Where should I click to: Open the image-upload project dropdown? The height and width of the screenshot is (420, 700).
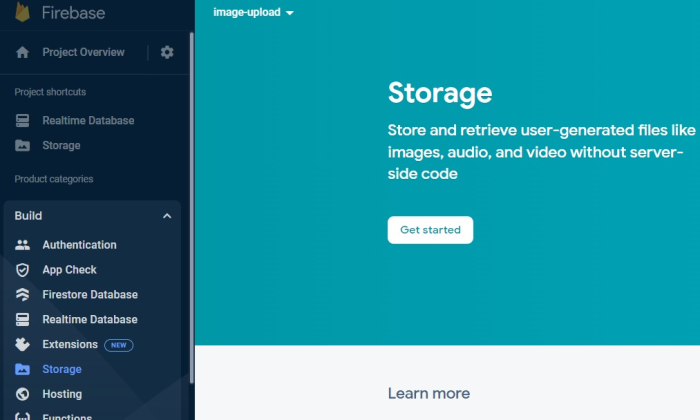click(x=253, y=12)
